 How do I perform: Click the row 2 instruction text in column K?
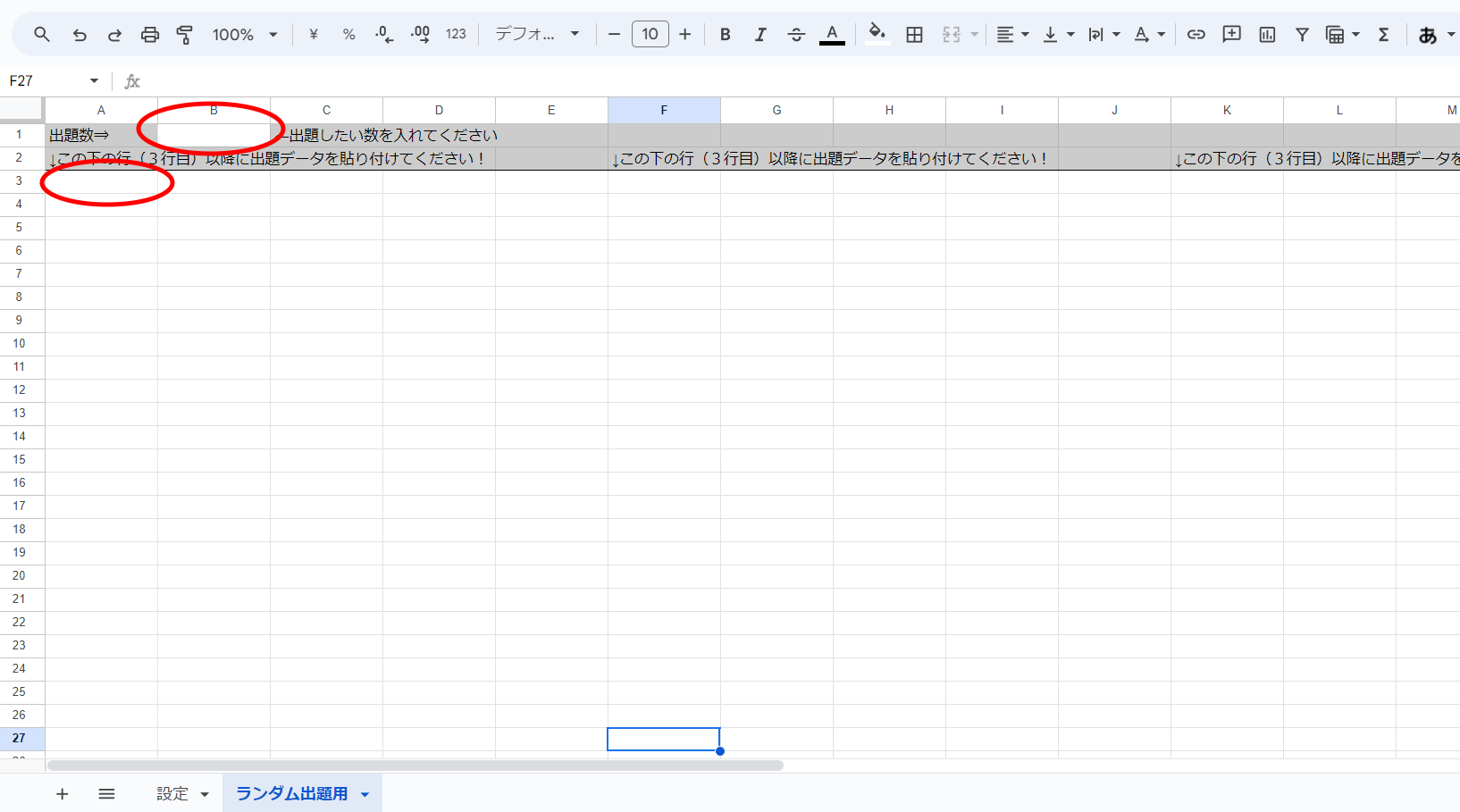pos(1317,158)
